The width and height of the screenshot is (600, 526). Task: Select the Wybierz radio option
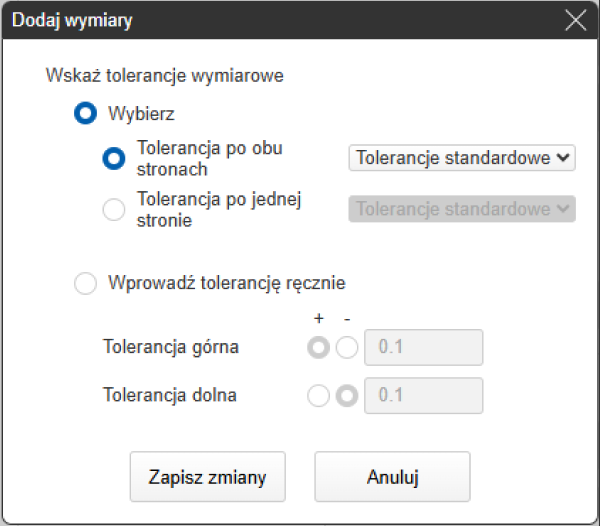tap(86, 114)
